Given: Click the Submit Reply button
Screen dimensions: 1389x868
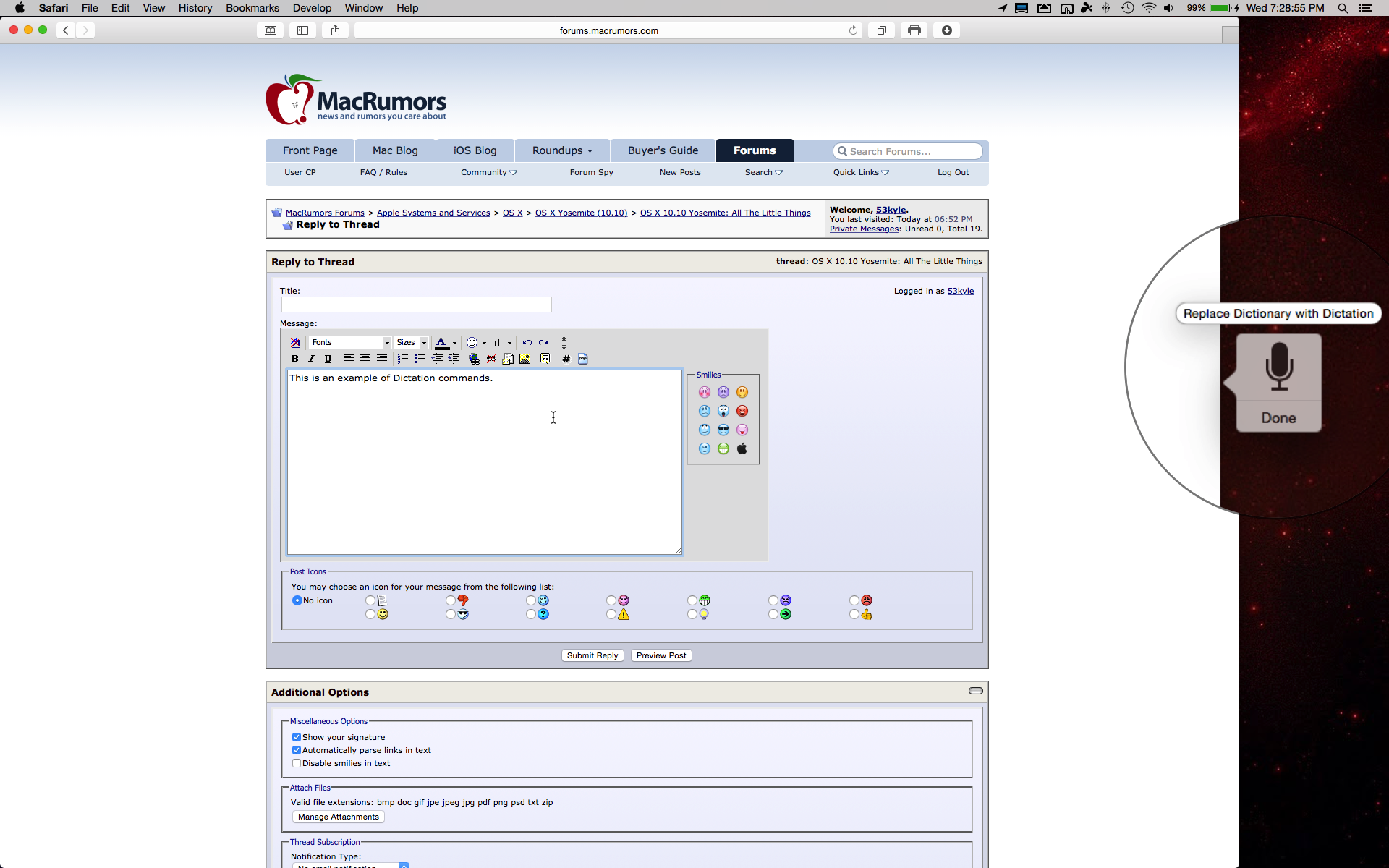Looking at the screenshot, I should coord(592,655).
